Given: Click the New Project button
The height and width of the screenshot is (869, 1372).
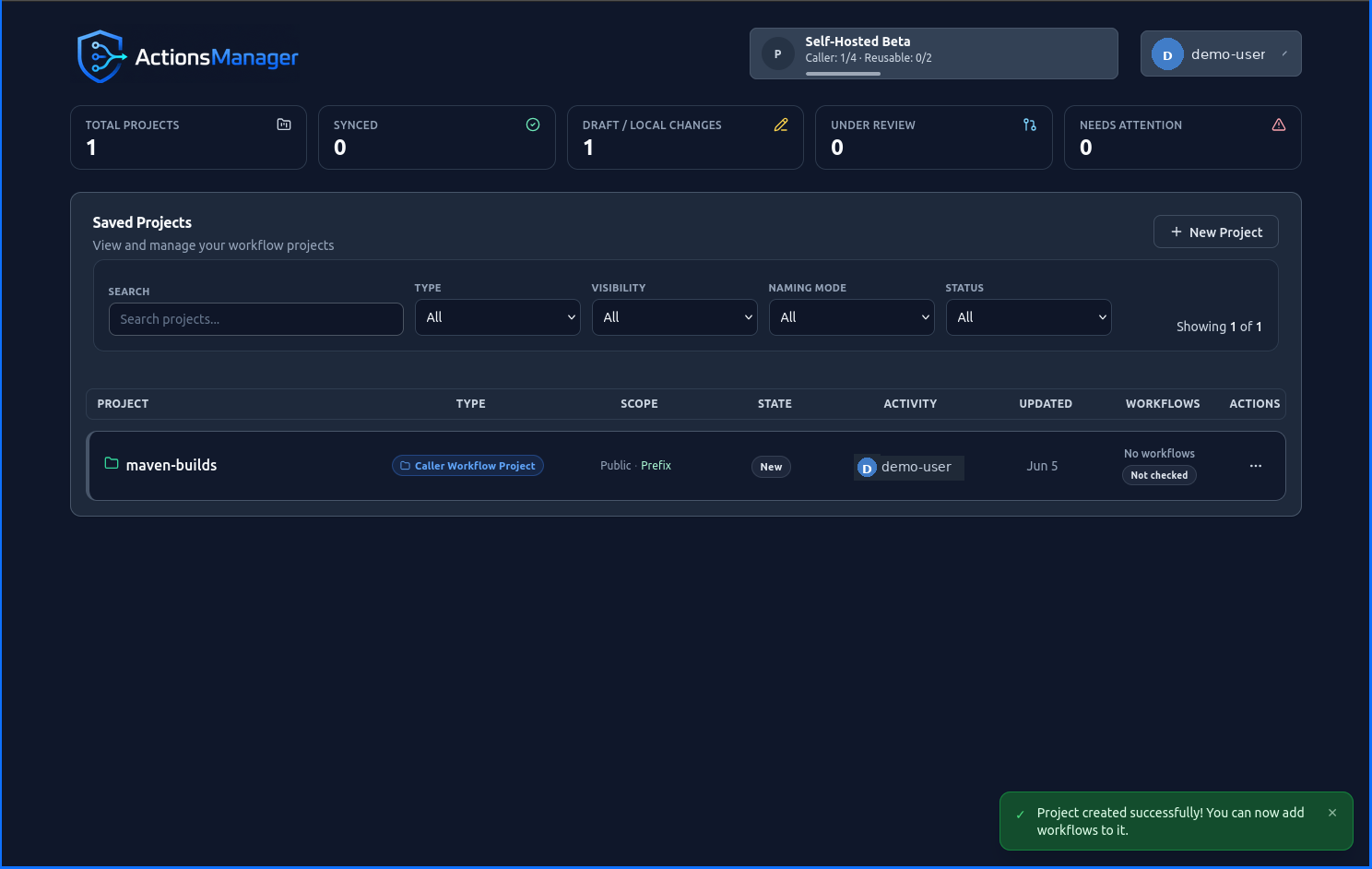Looking at the screenshot, I should [1216, 232].
